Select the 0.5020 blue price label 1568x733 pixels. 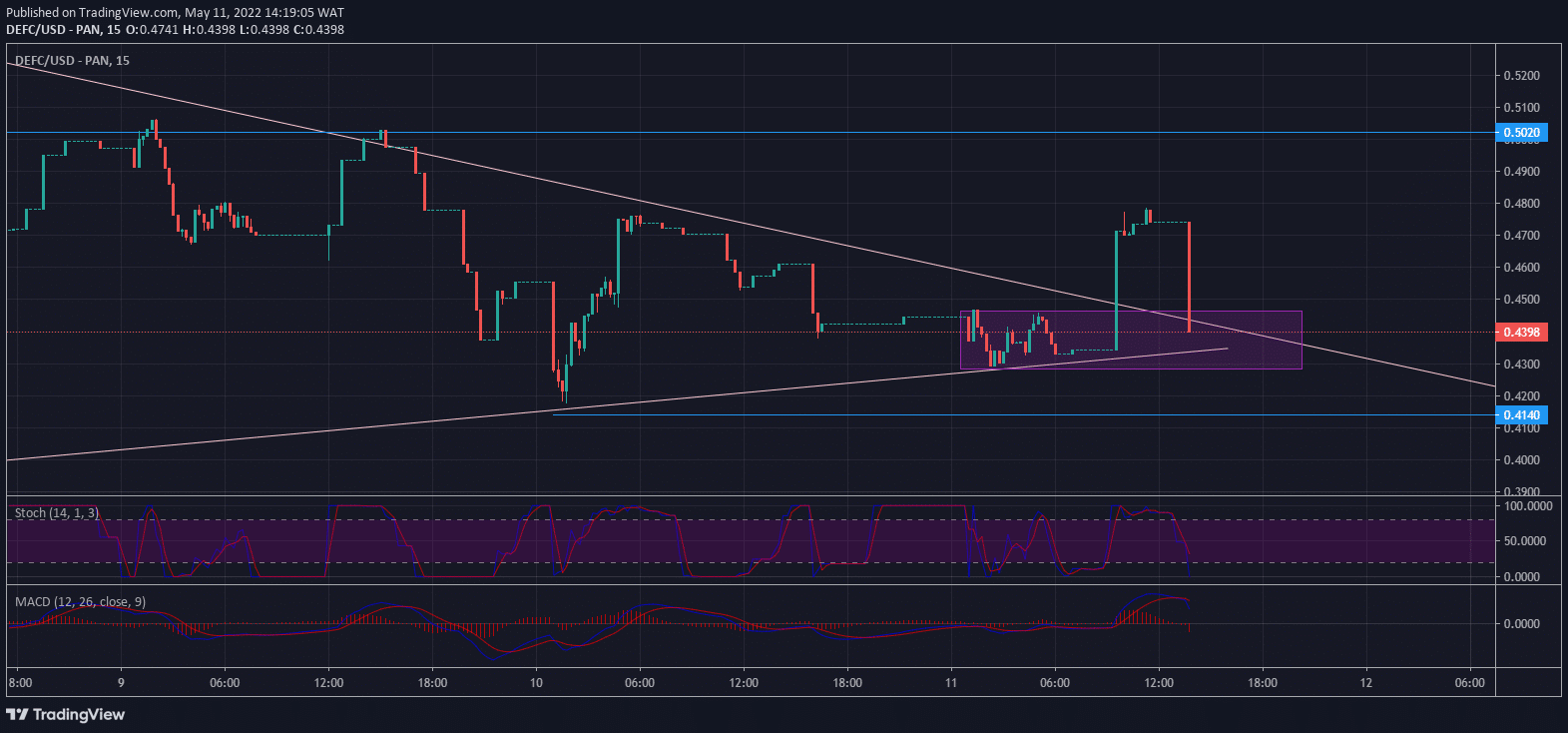[1522, 132]
